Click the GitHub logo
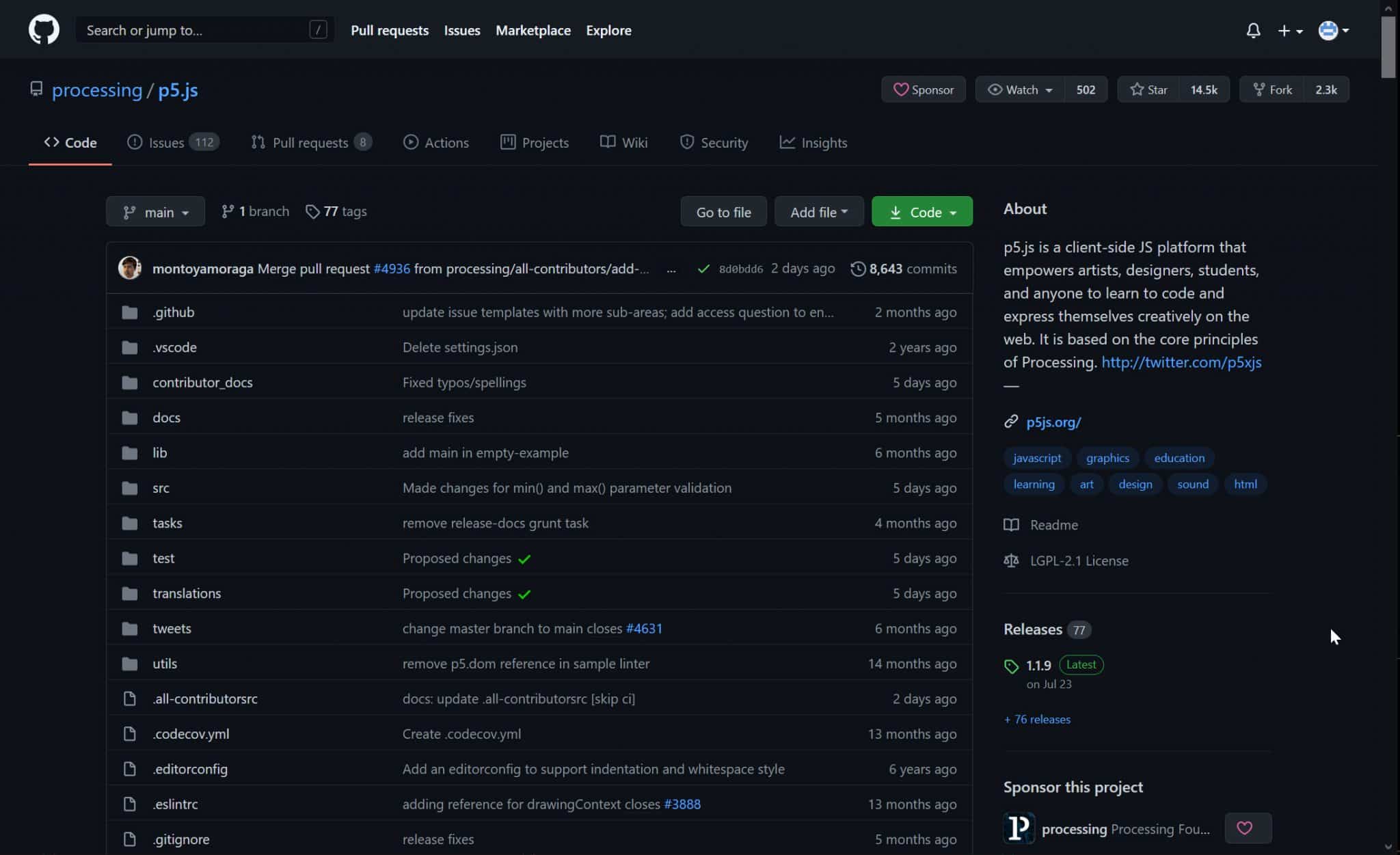The height and width of the screenshot is (855, 1400). coord(43,29)
